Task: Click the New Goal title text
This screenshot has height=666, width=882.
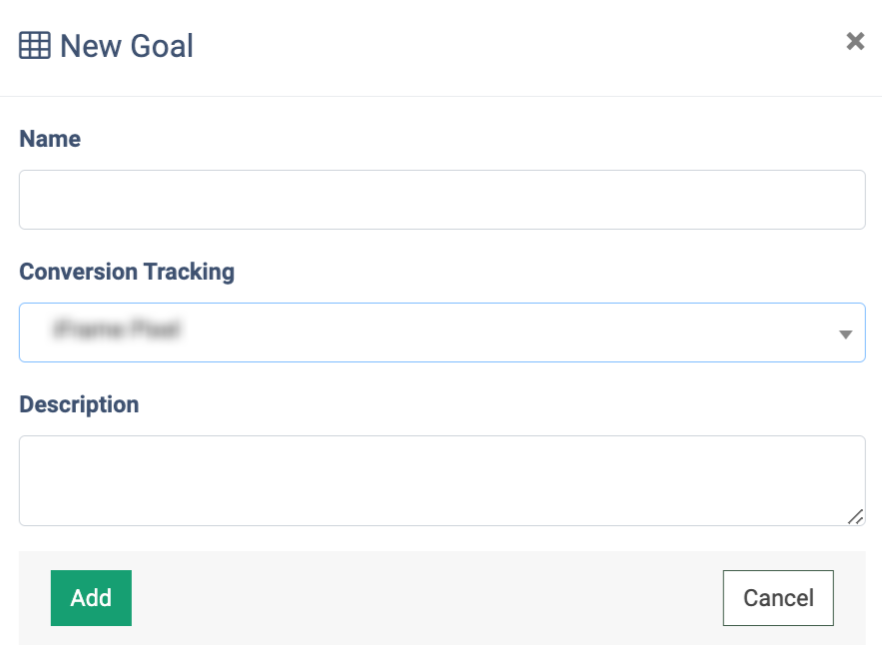Action: [x=127, y=46]
